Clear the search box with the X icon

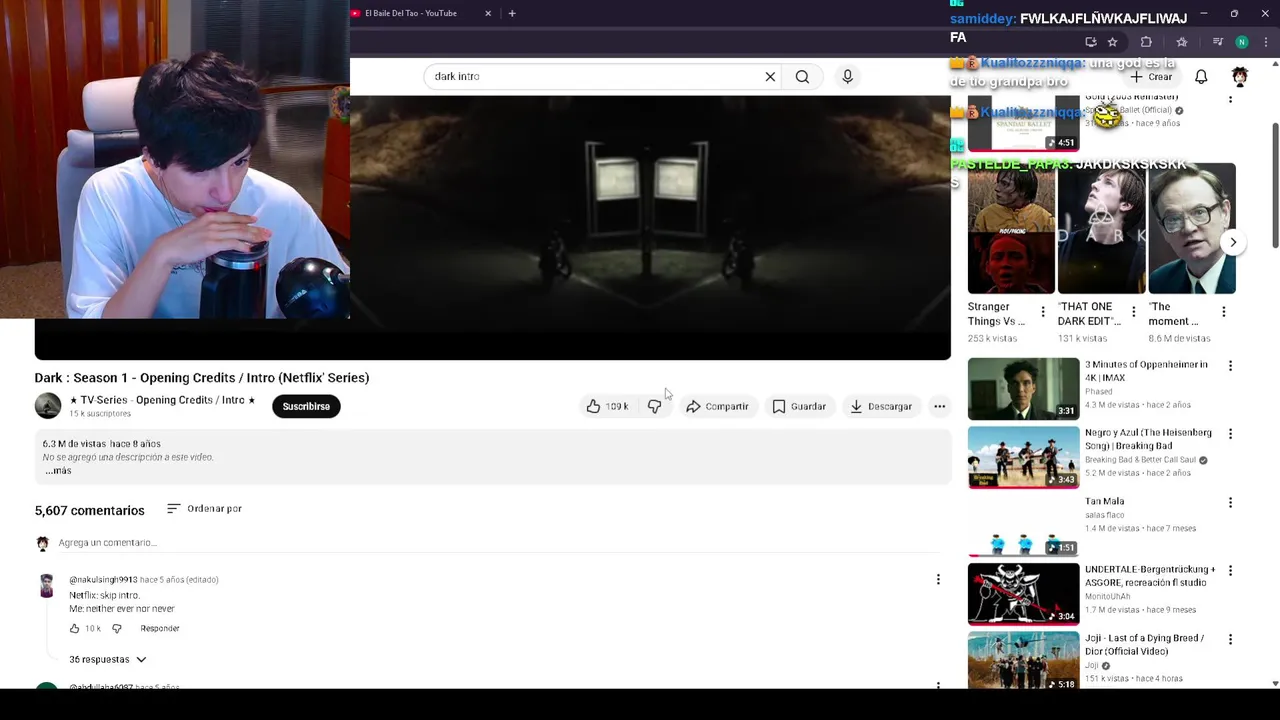coord(770,76)
